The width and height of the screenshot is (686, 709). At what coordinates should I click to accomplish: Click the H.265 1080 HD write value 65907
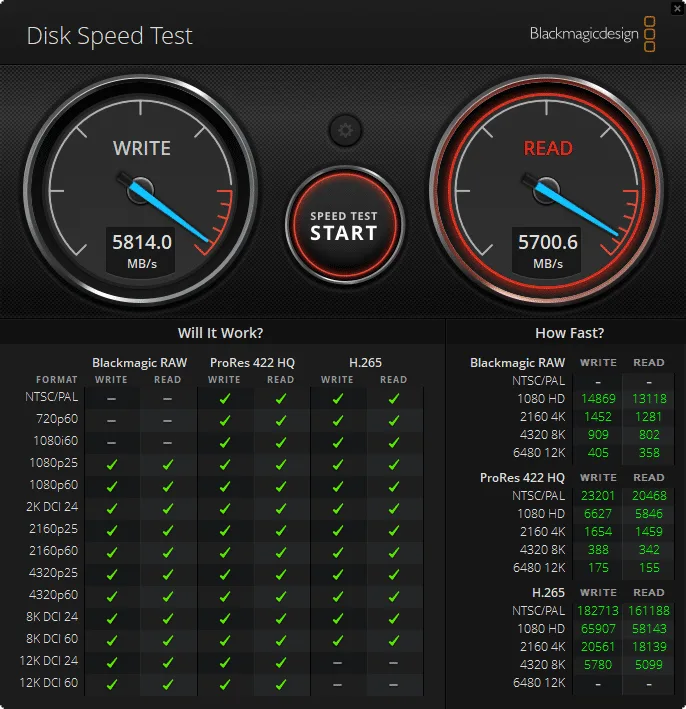click(598, 629)
